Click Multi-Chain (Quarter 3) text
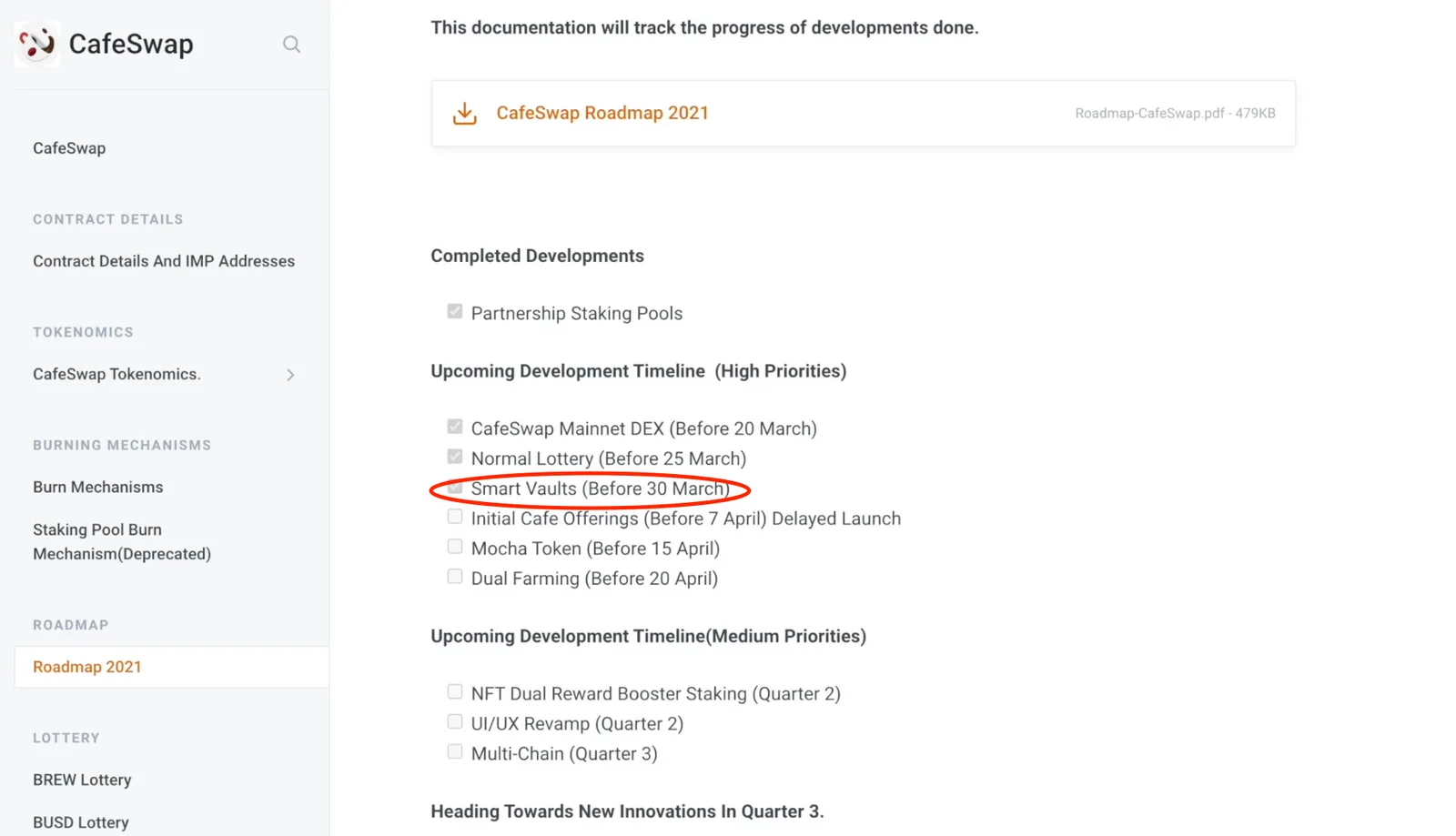 point(564,753)
